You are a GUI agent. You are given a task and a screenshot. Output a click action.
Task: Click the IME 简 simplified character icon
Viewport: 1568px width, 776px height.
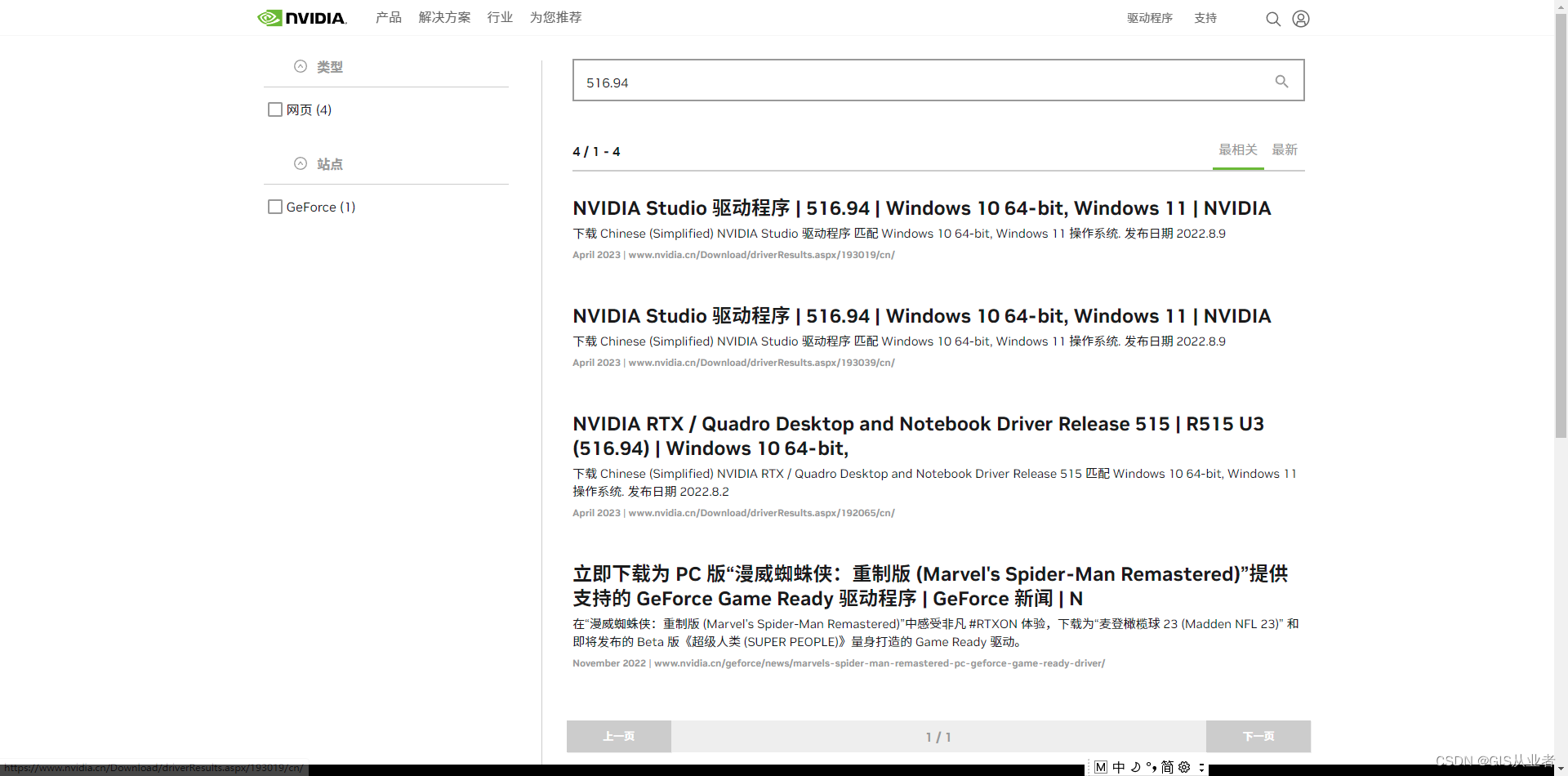coord(1168,767)
